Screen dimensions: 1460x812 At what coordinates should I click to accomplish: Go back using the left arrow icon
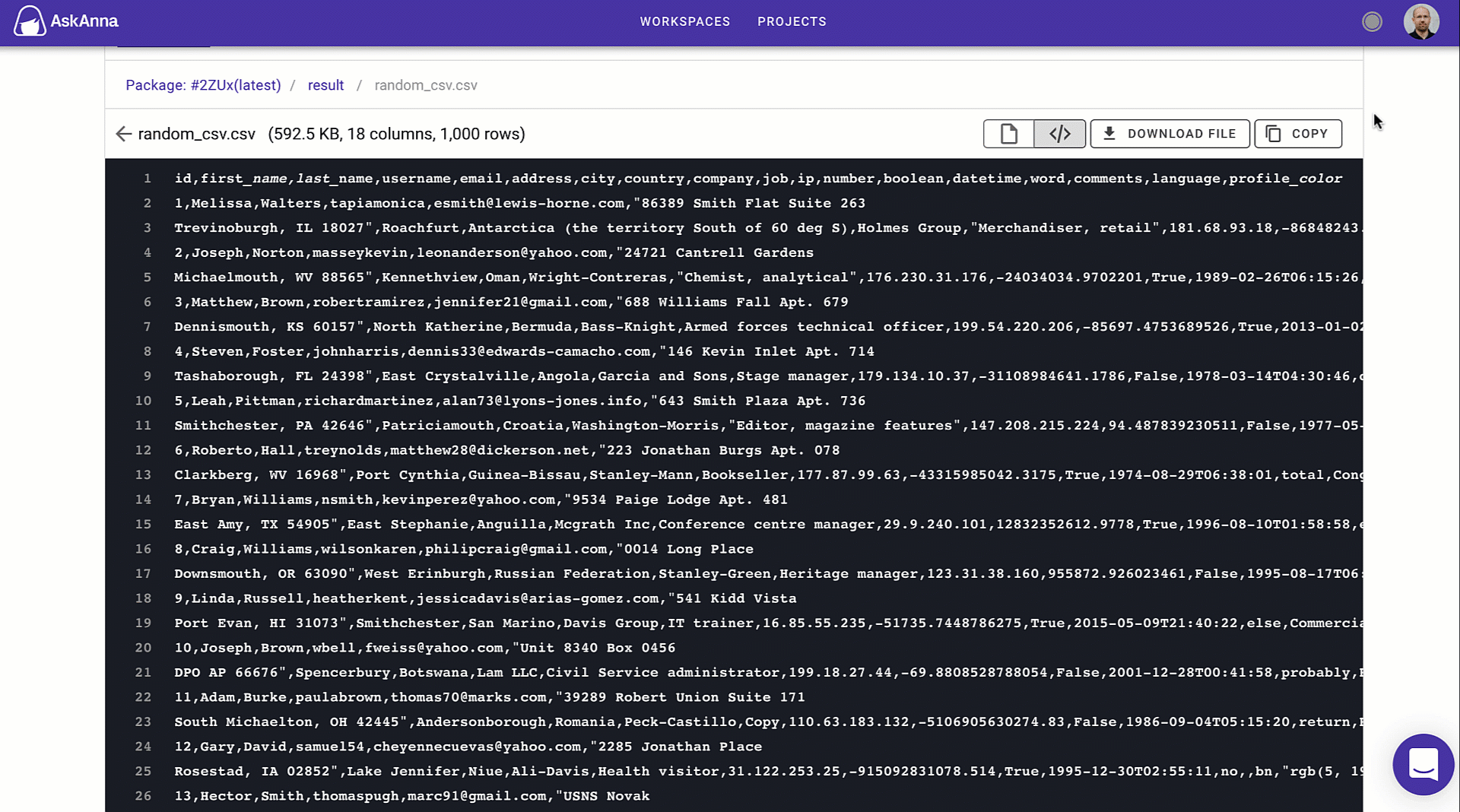(x=123, y=134)
